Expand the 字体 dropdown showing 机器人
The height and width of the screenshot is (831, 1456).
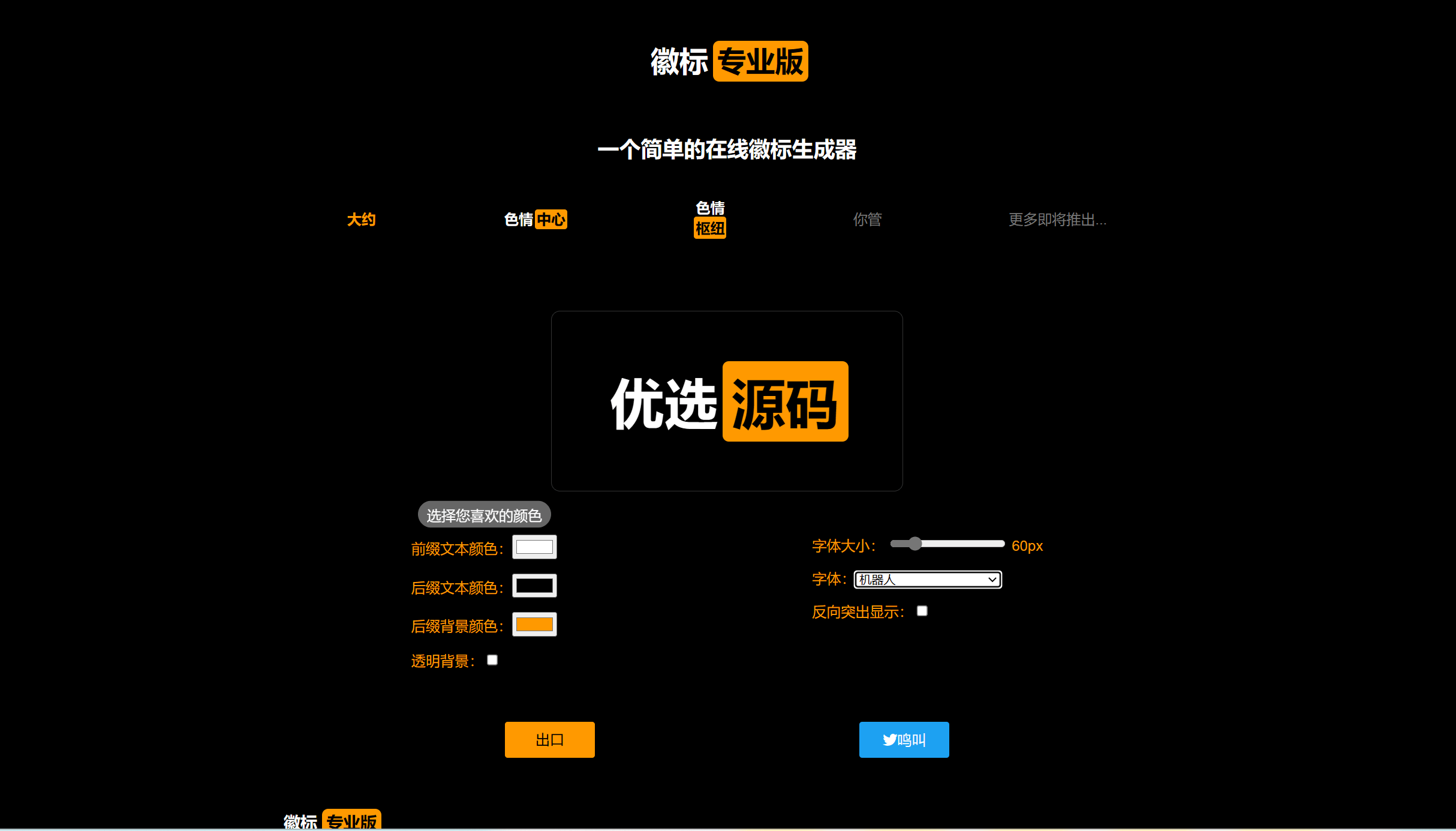click(928, 580)
